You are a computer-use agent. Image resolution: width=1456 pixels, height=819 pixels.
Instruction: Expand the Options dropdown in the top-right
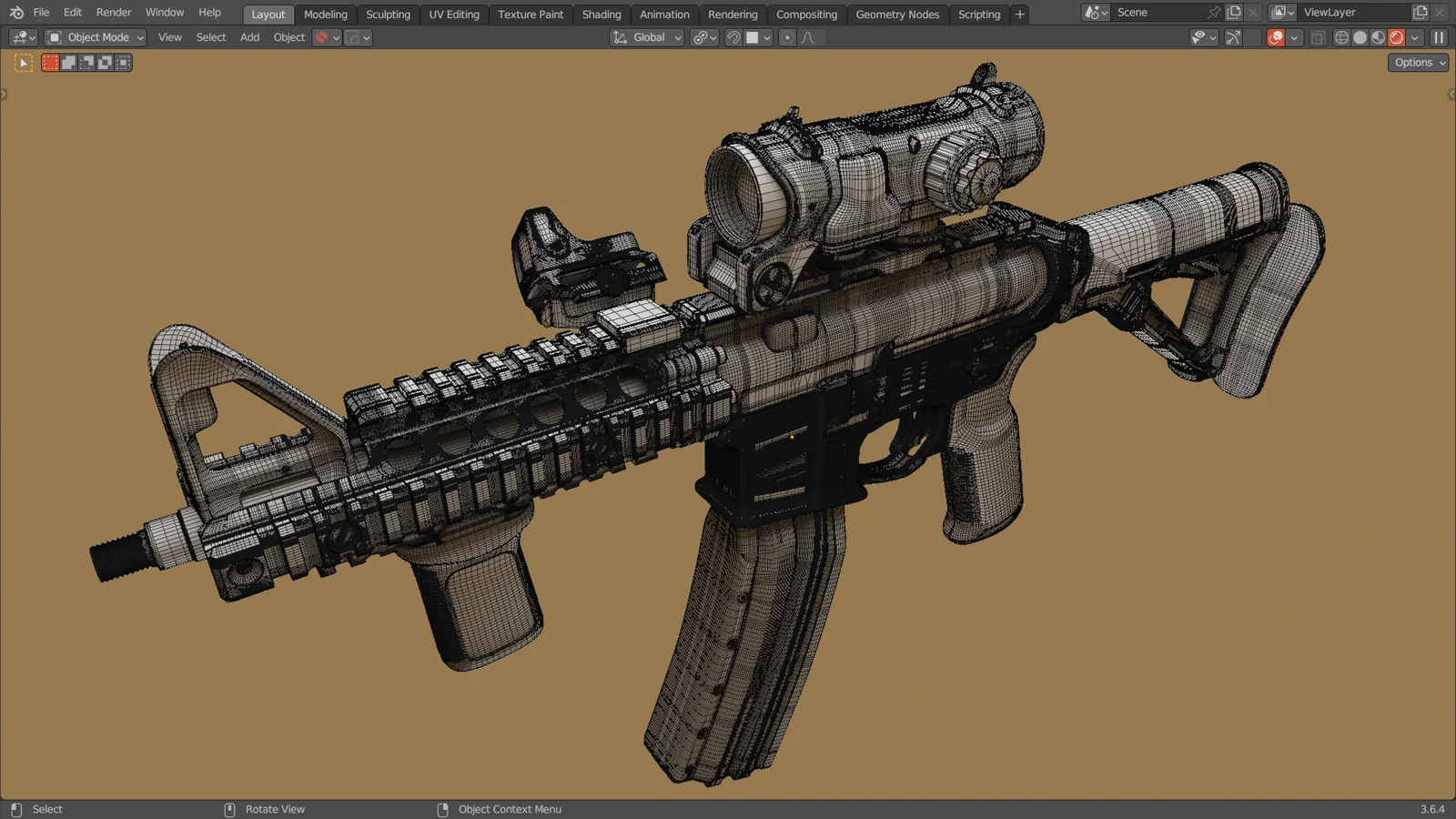tap(1416, 62)
